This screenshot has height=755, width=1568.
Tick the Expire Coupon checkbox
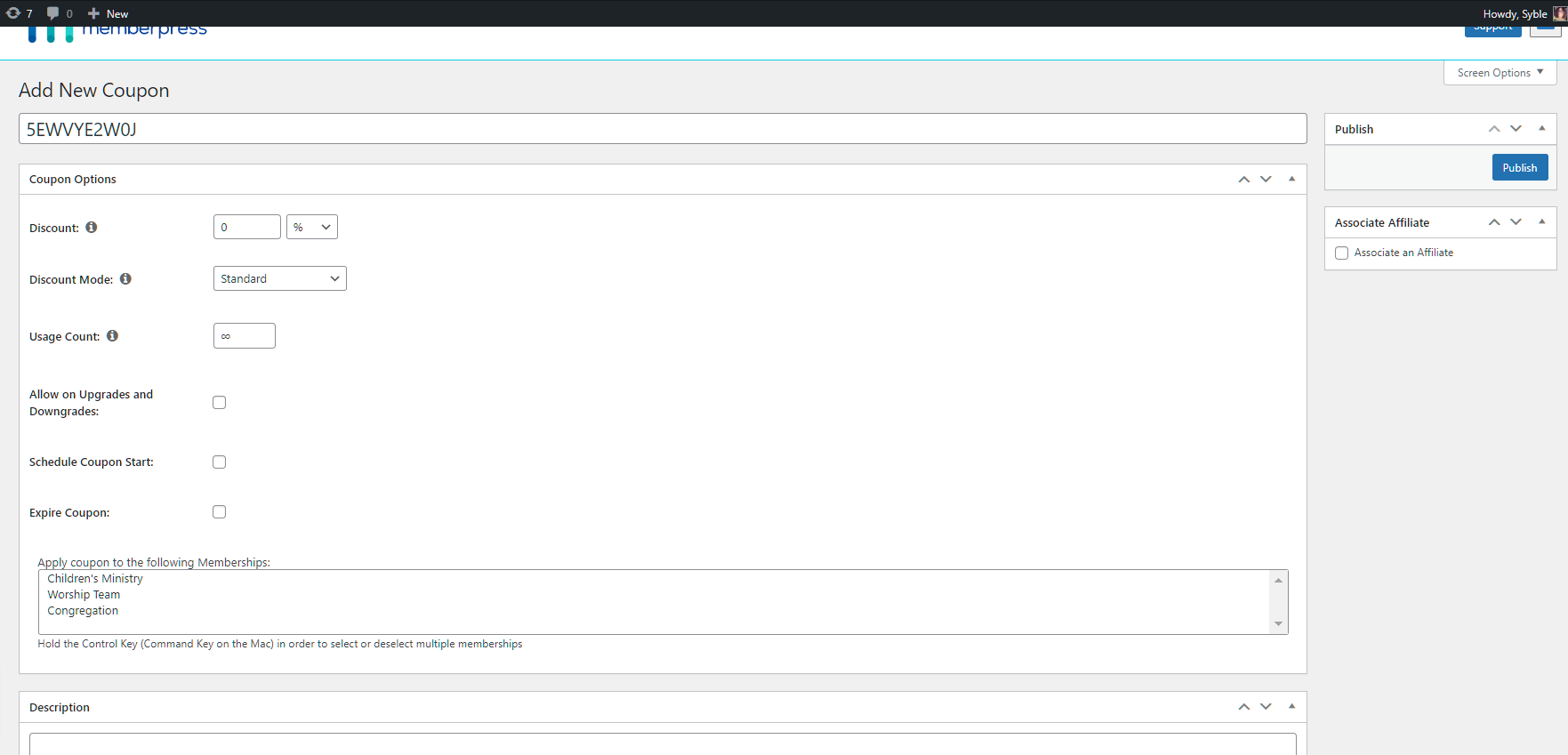point(220,512)
